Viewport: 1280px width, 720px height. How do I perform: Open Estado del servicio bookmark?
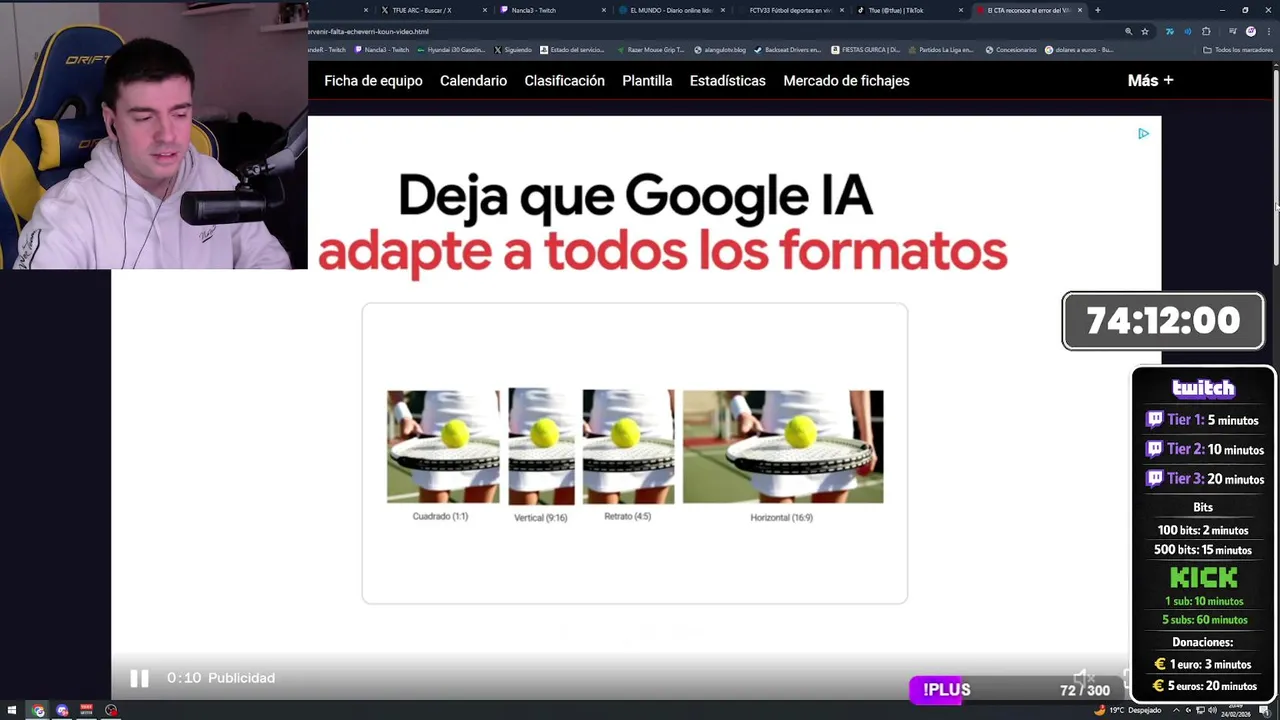(573, 49)
